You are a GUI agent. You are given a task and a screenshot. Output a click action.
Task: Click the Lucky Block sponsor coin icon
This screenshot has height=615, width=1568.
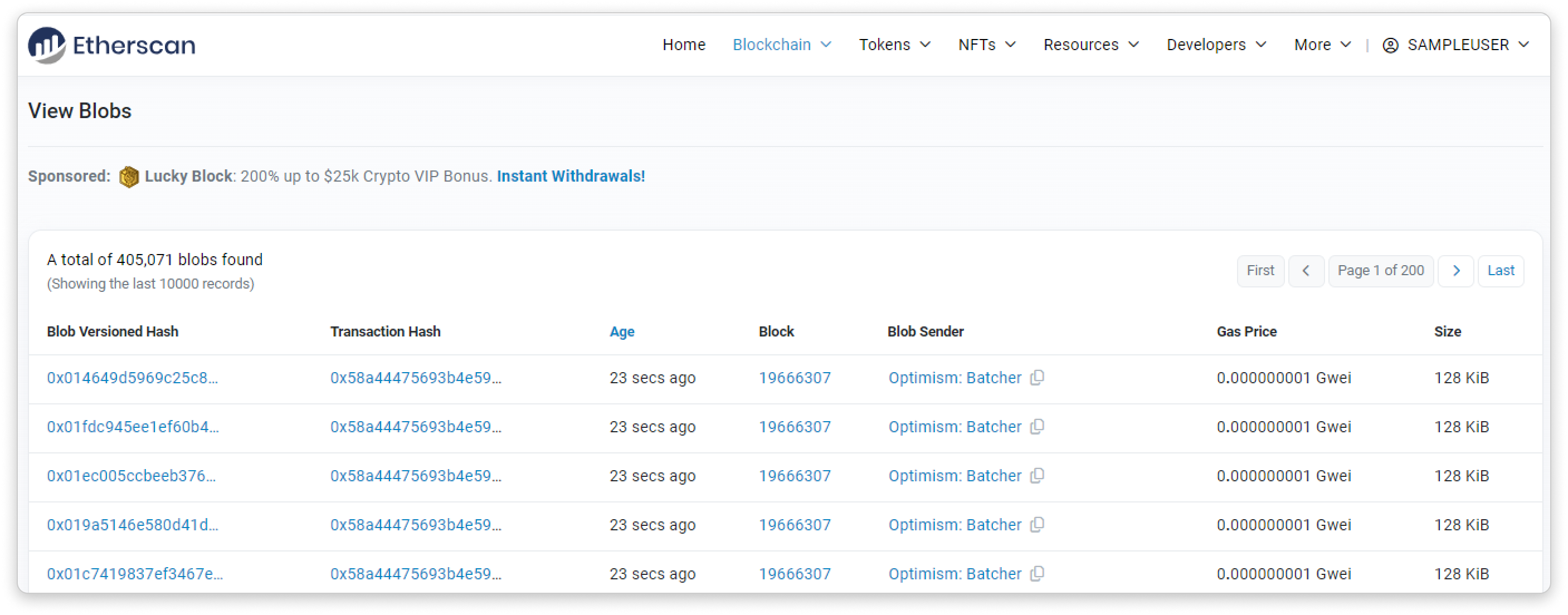click(128, 177)
